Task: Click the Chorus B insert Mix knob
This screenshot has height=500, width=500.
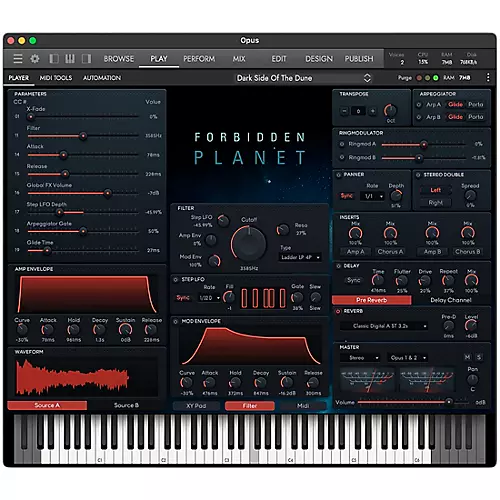Action: pyautogui.click(x=468, y=233)
